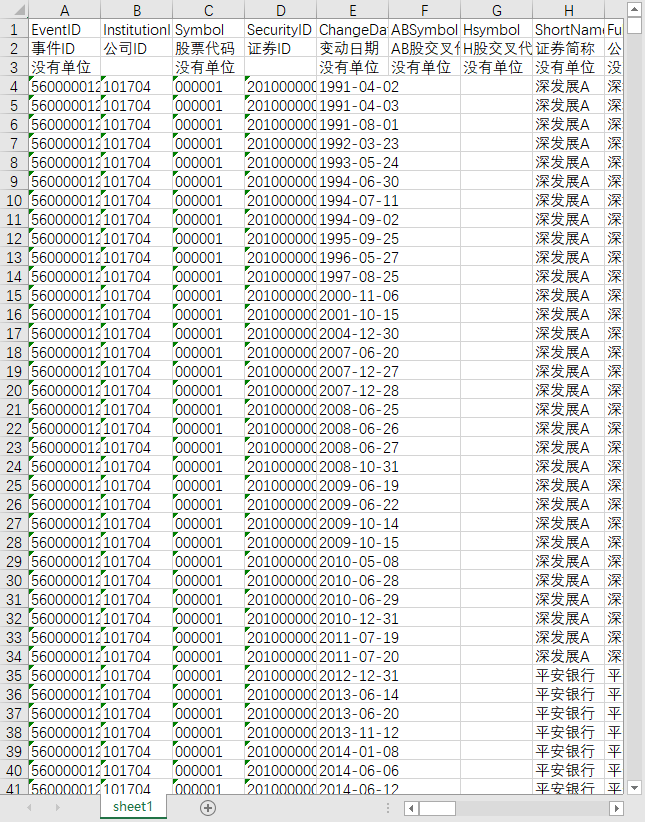Click 平安银行 in row 40
The height and width of the screenshot is (822, 645).
pyautogui.click(x=568, y=770)
